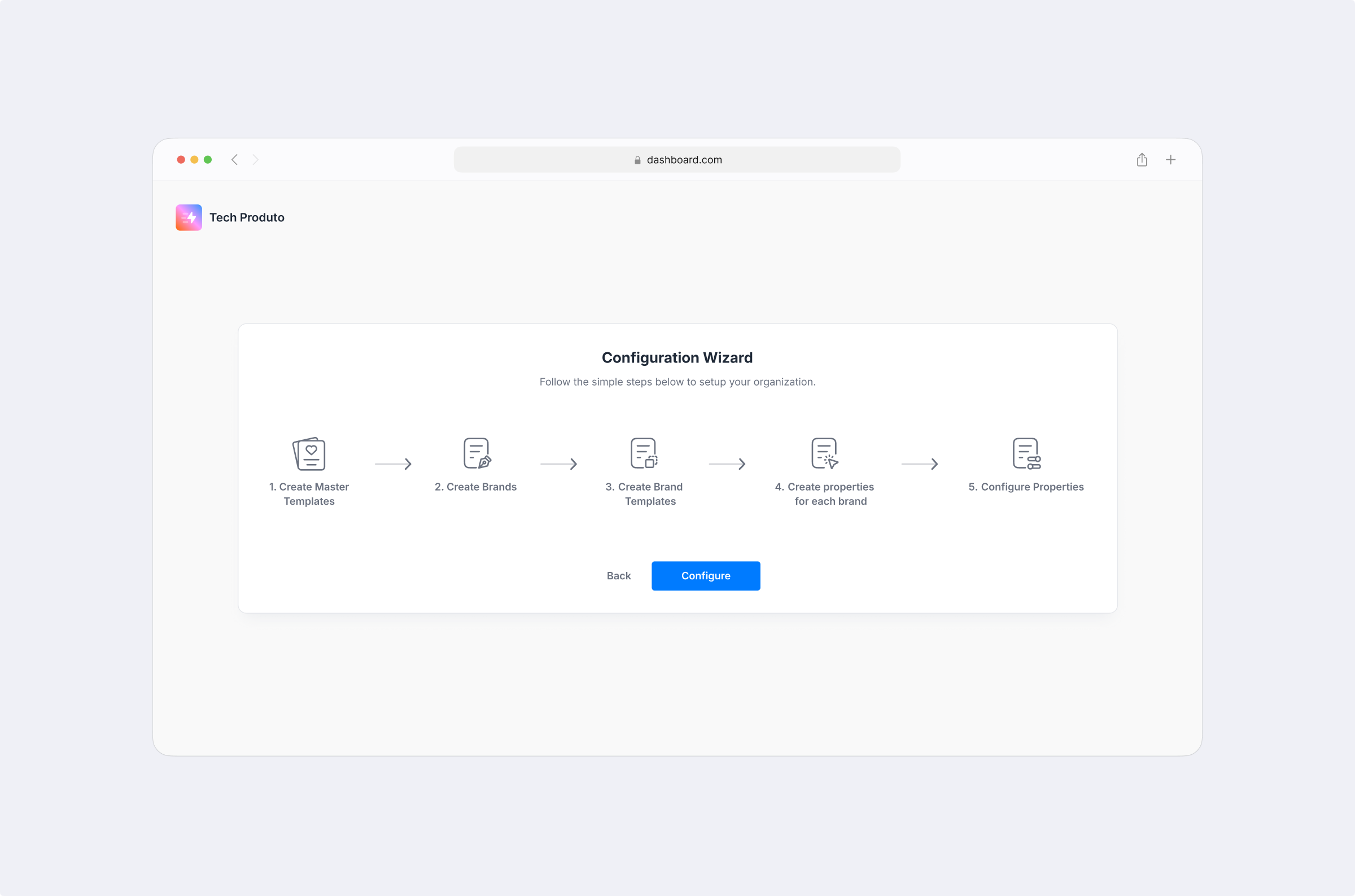Screen dimensions: 1355x896
Task: Select the Create properties for each brand icon
Action: point(823,453)
